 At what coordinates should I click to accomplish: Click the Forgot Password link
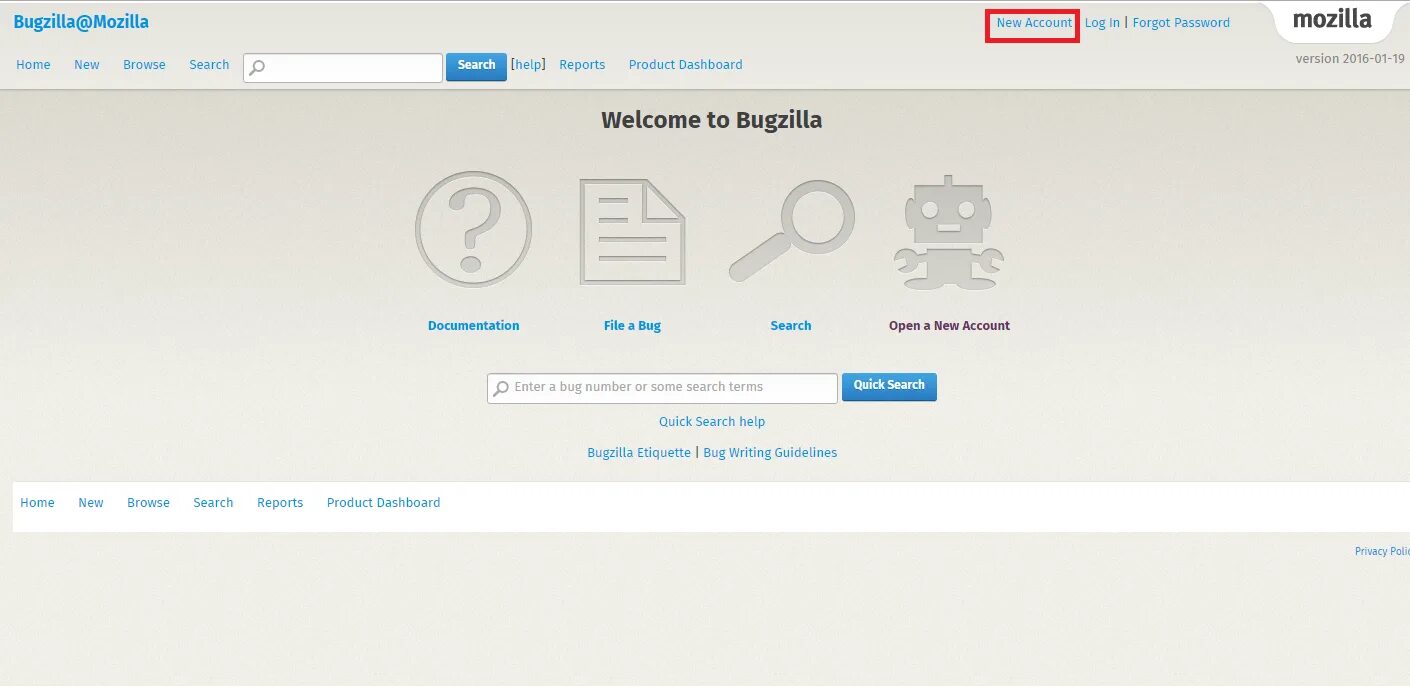click(1181, 23)
